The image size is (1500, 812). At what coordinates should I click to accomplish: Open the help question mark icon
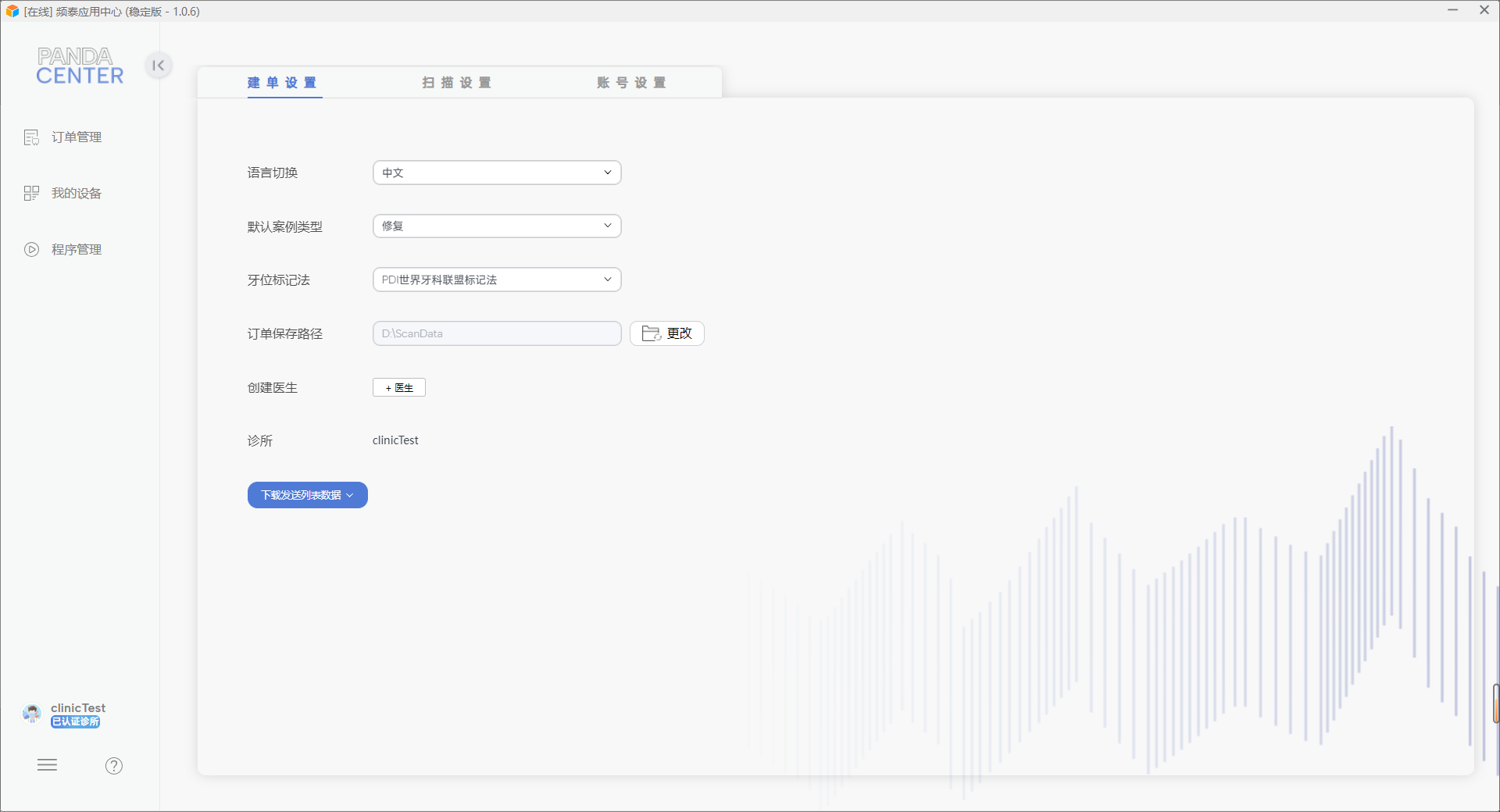coord(114,766)
